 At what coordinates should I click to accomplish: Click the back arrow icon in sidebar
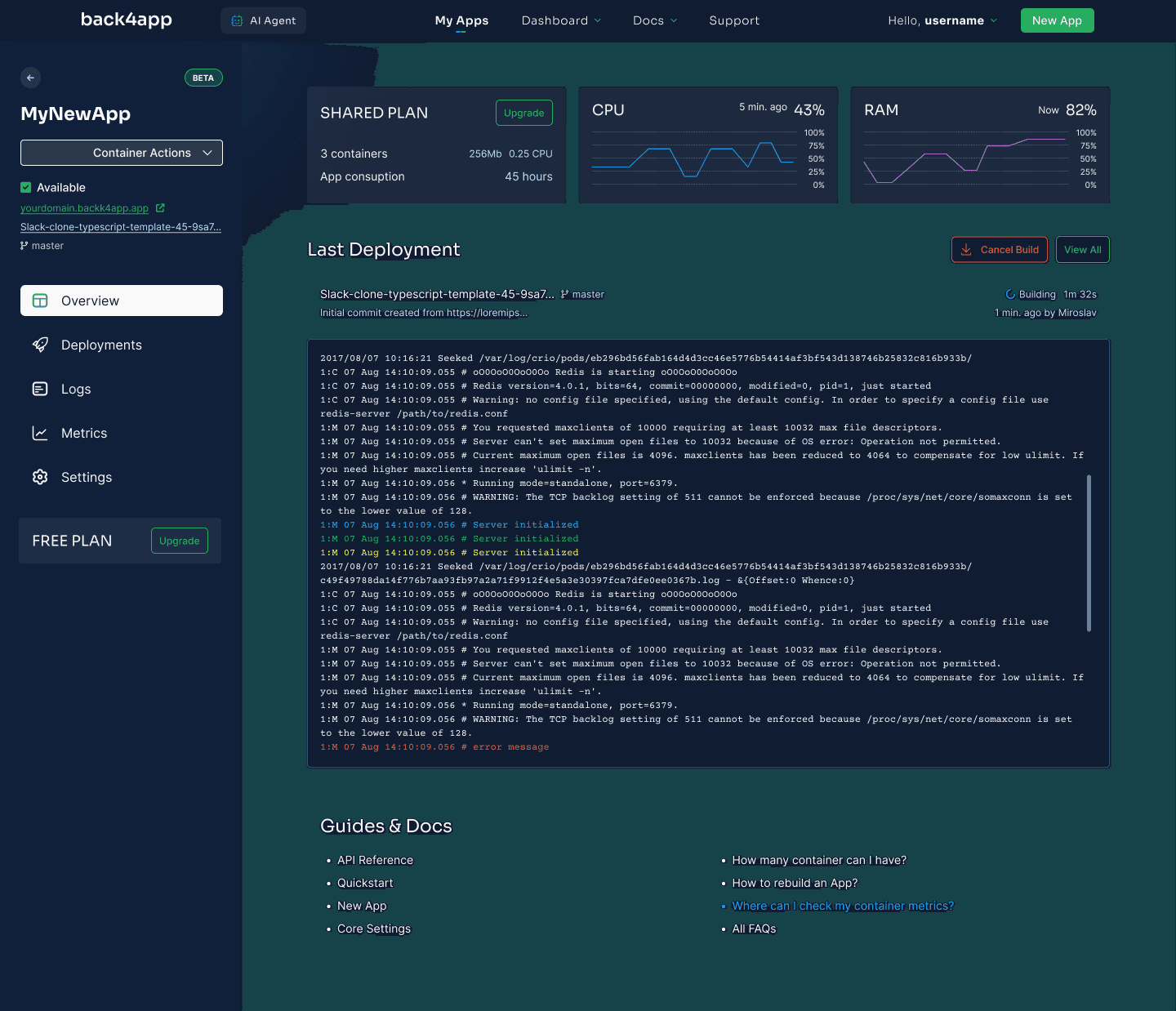(30, 78)
